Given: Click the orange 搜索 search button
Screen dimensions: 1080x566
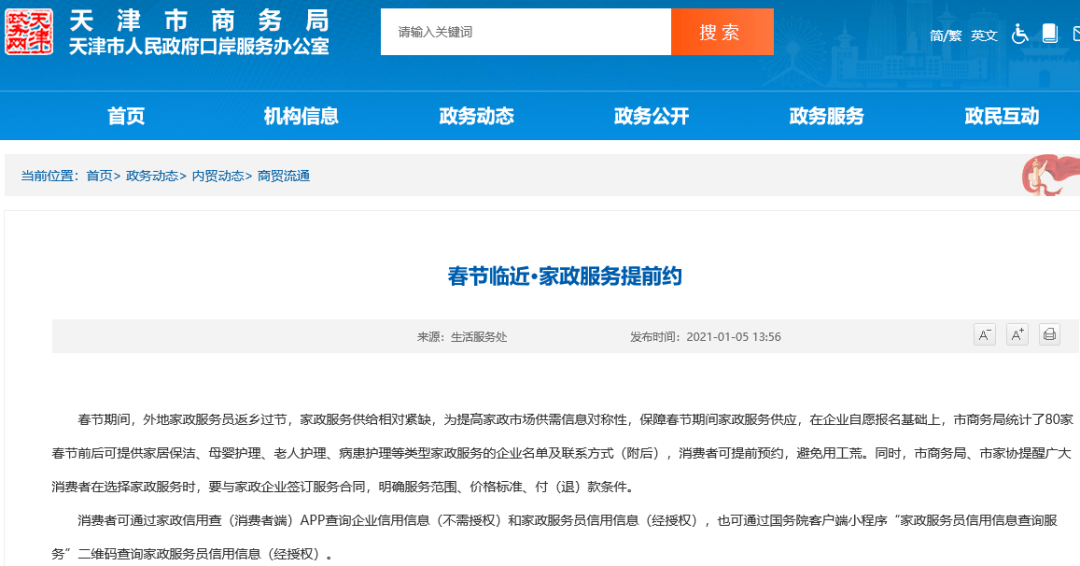Looking at the screenshot, I should [x=721, y=32].
